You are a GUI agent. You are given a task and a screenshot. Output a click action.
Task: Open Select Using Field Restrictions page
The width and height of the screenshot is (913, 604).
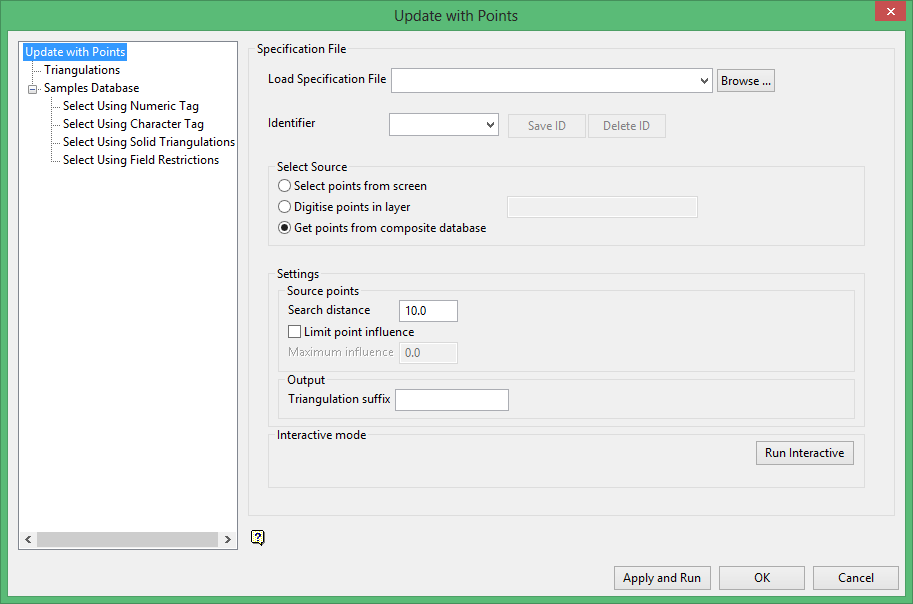click(141, 160)
